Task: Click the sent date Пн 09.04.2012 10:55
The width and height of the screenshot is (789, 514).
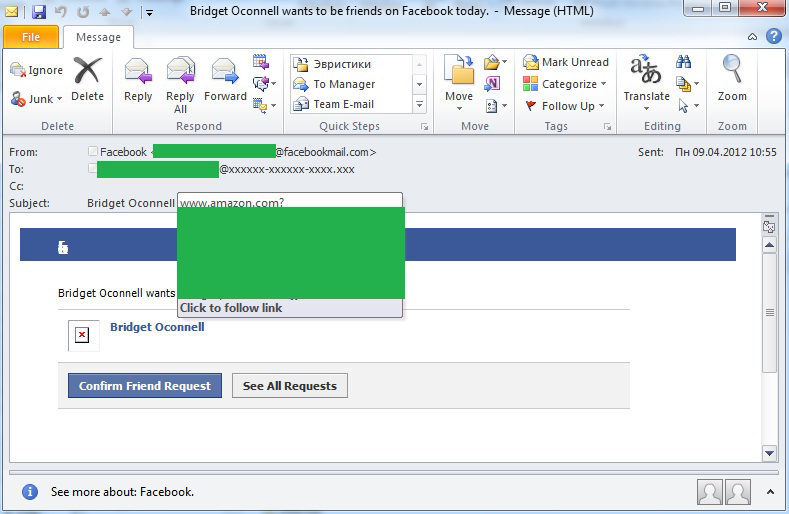Action: pos(726,152)
